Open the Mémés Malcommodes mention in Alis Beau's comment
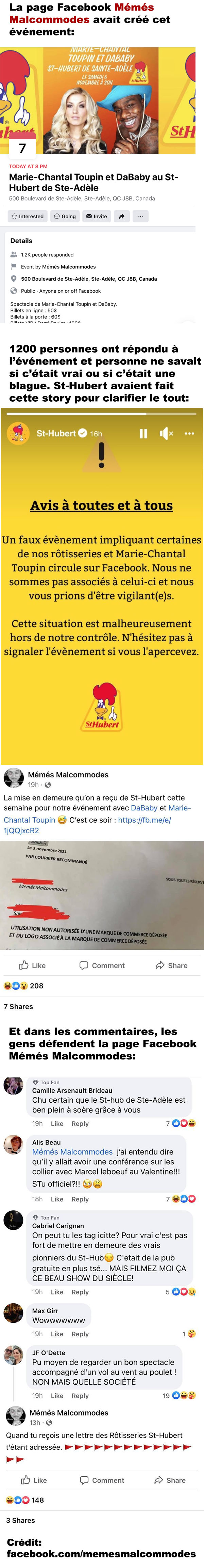The image size is (204, 1568). (x=72, y=1152)
